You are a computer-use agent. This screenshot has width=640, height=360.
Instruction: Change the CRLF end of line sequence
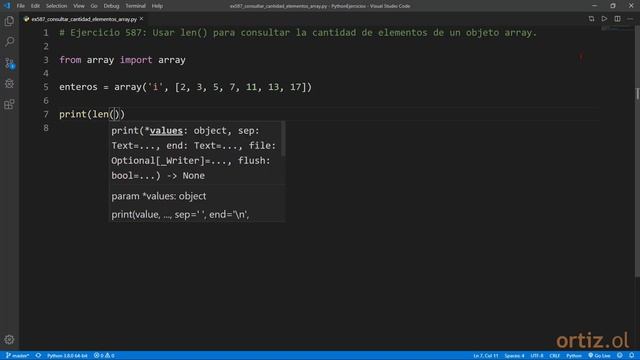pos(555,356)
